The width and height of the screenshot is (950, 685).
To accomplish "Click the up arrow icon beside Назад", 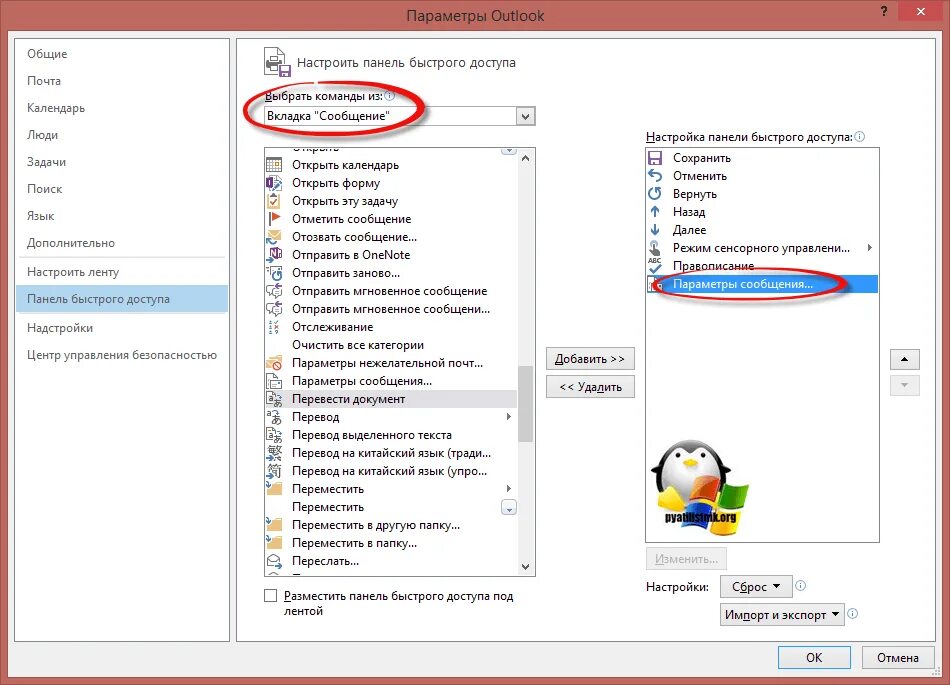I will coord(655,212).
